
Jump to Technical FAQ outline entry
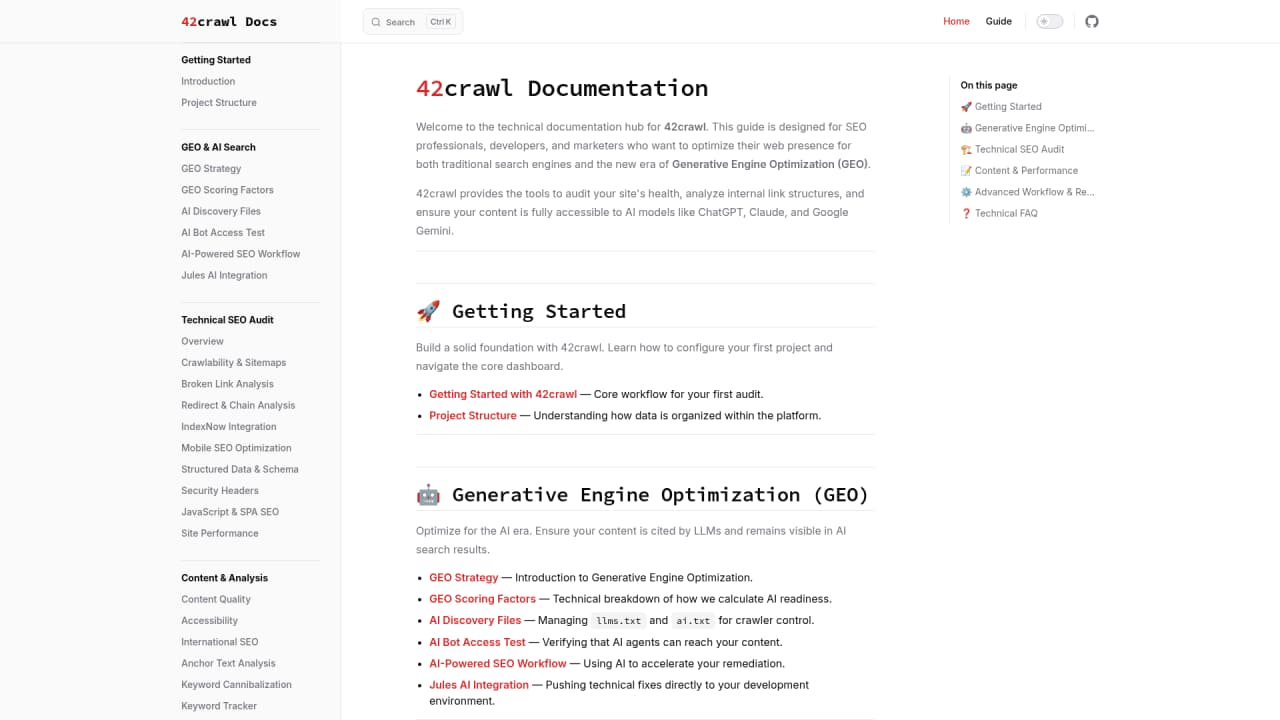pos(999,214)
